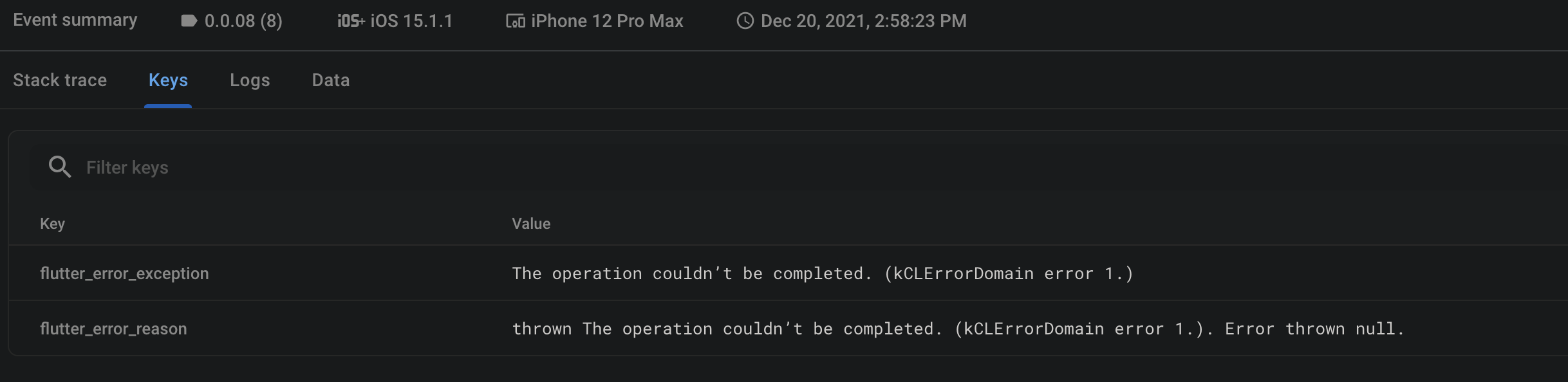Screen dimensions: 1568x382
Task: Click the Key column header
Action: click(x=51, y=223)
